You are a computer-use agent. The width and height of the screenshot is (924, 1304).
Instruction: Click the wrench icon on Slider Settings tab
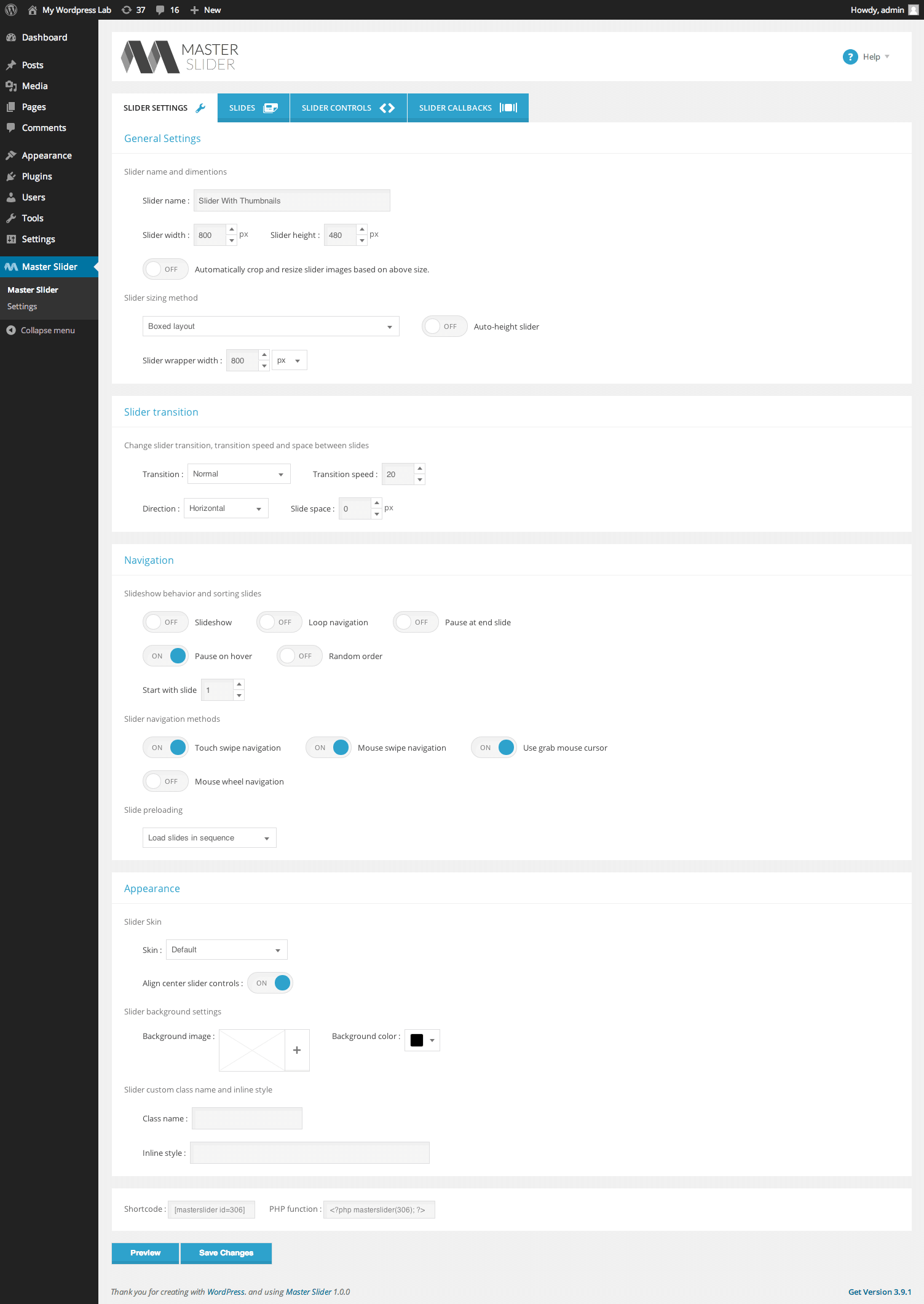[x=200, y=108]
